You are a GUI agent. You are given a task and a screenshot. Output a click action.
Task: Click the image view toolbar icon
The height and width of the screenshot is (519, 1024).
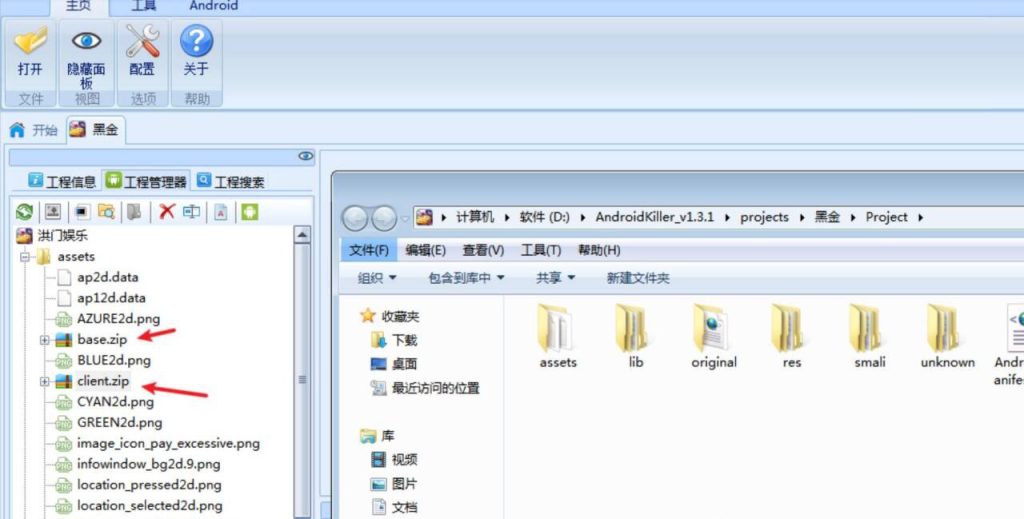point(53,212)
